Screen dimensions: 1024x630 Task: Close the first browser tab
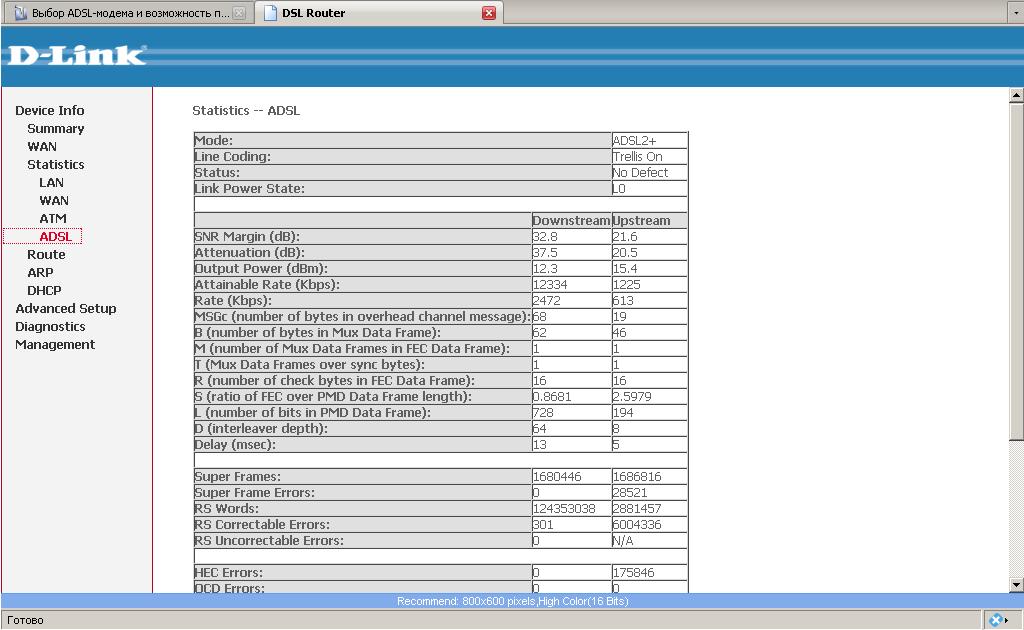(239, 14)
